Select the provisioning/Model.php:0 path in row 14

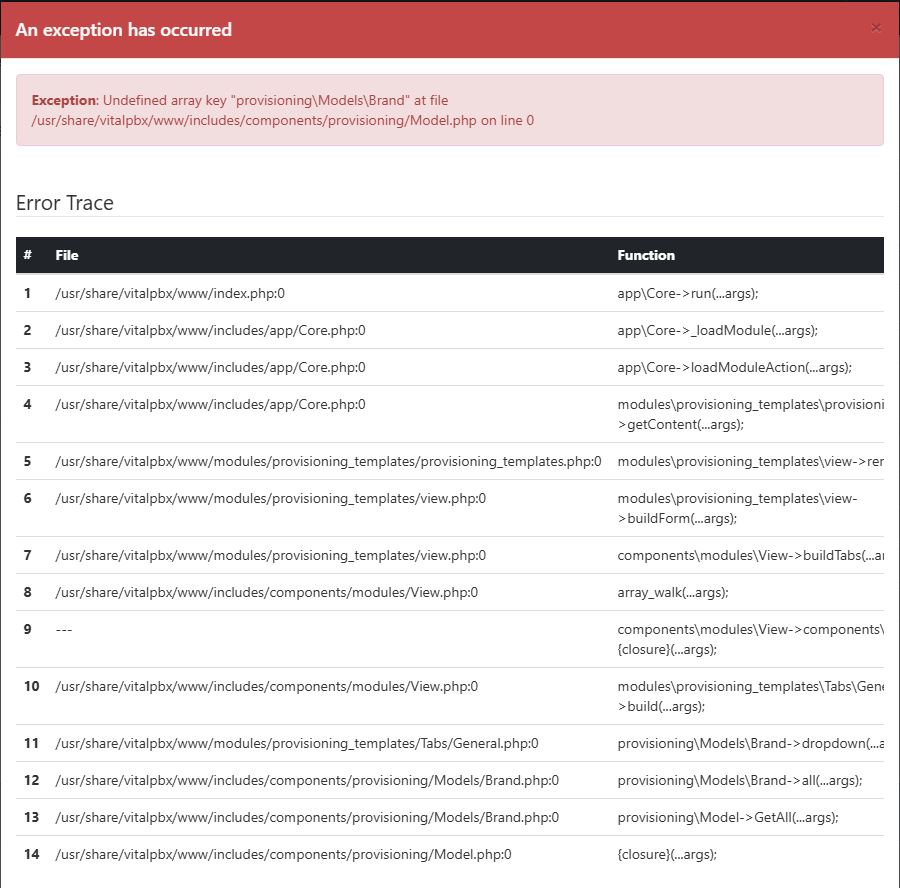point(283,854)
